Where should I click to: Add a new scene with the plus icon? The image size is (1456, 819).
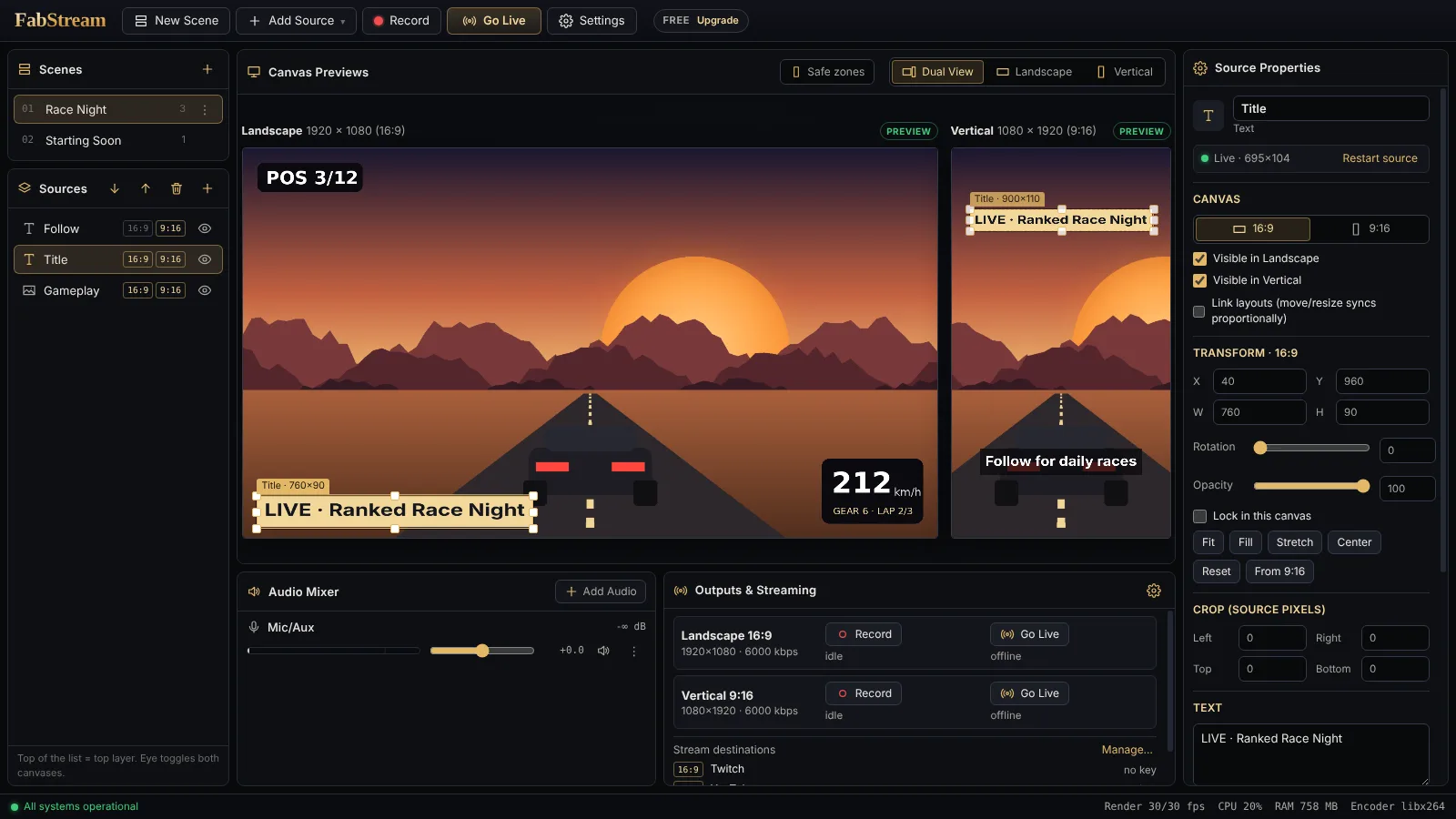pyautogui.click(x=207, y=69)
